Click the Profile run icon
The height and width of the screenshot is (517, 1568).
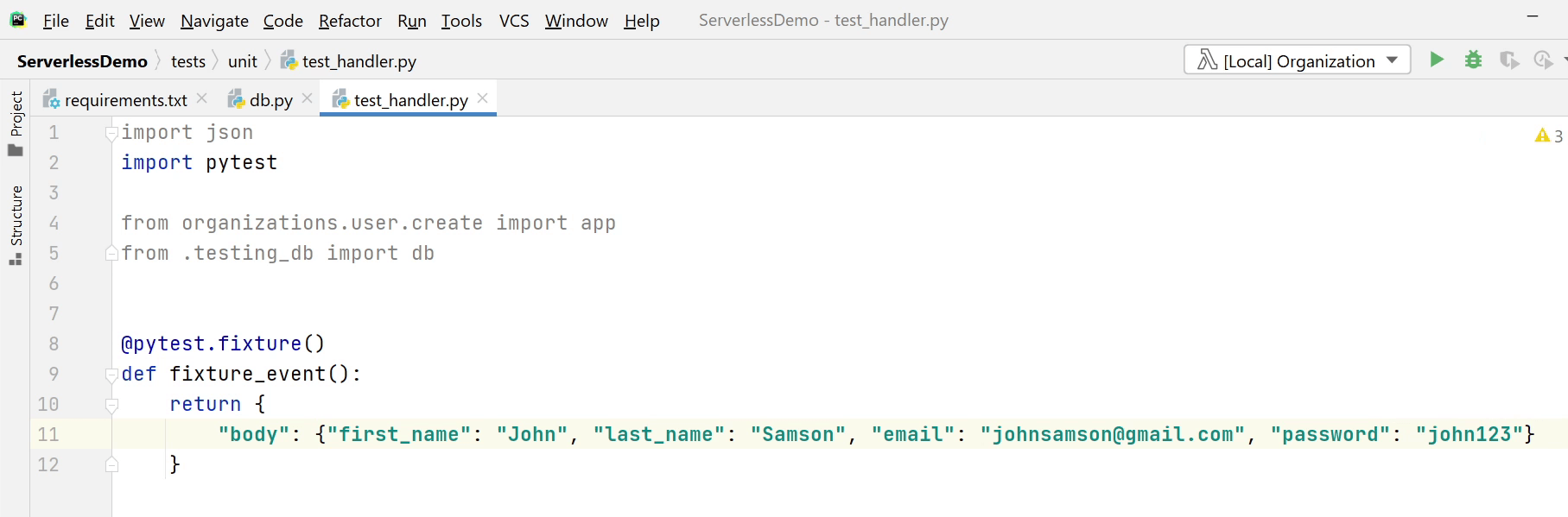(x=1543, y=60)
